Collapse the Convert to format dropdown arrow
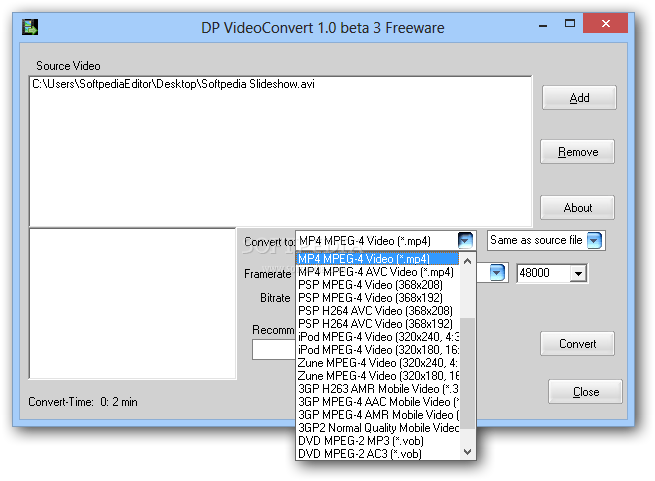The width and height of the screenshot is (655, 481). tap(465, 240)
